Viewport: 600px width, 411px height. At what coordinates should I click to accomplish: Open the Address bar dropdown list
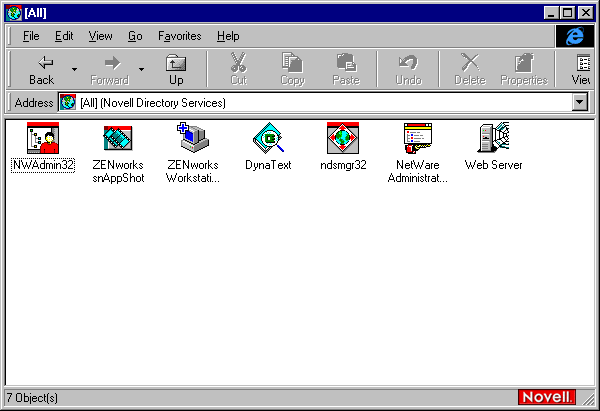pos(580,103)
